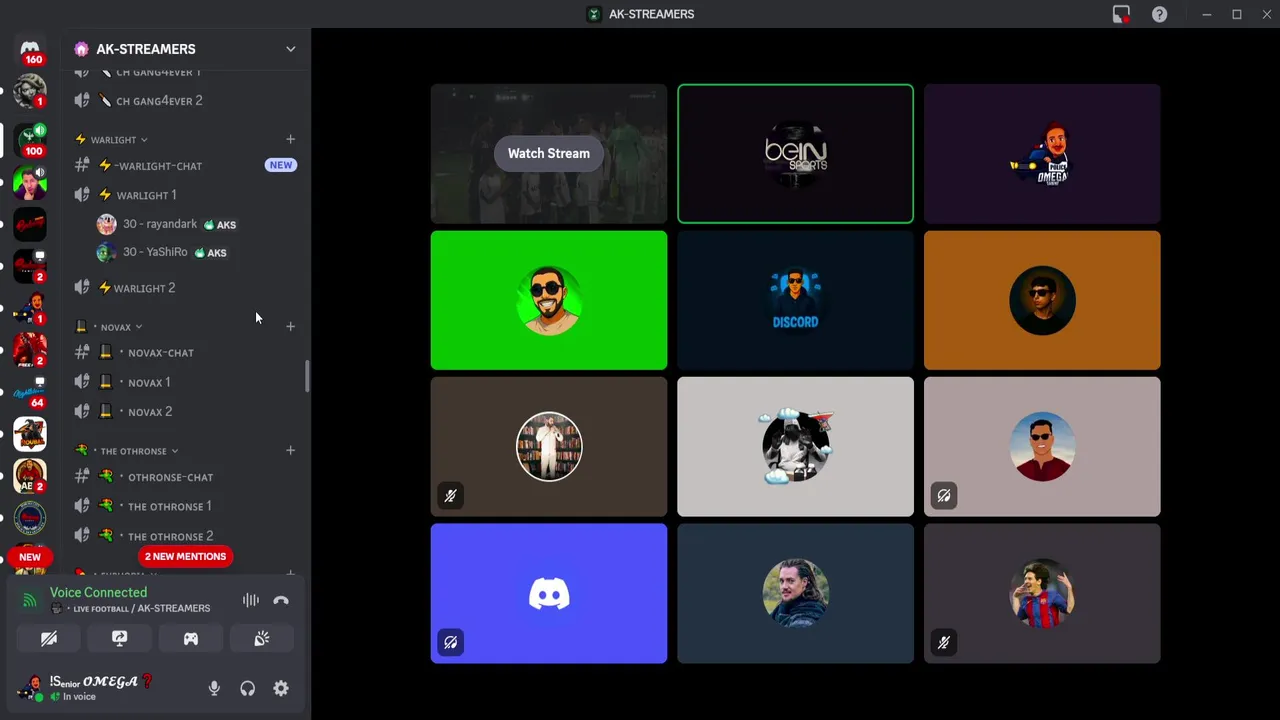Open NOVAX-CHAT text channel
The image size is (1280, 720).
[x=185, y=353]
